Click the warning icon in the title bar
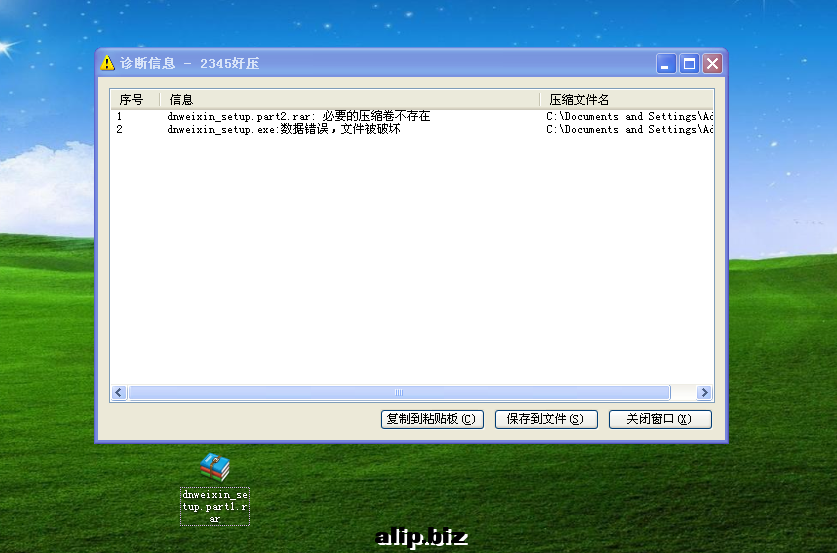837x553 pixels. (107, 63)
